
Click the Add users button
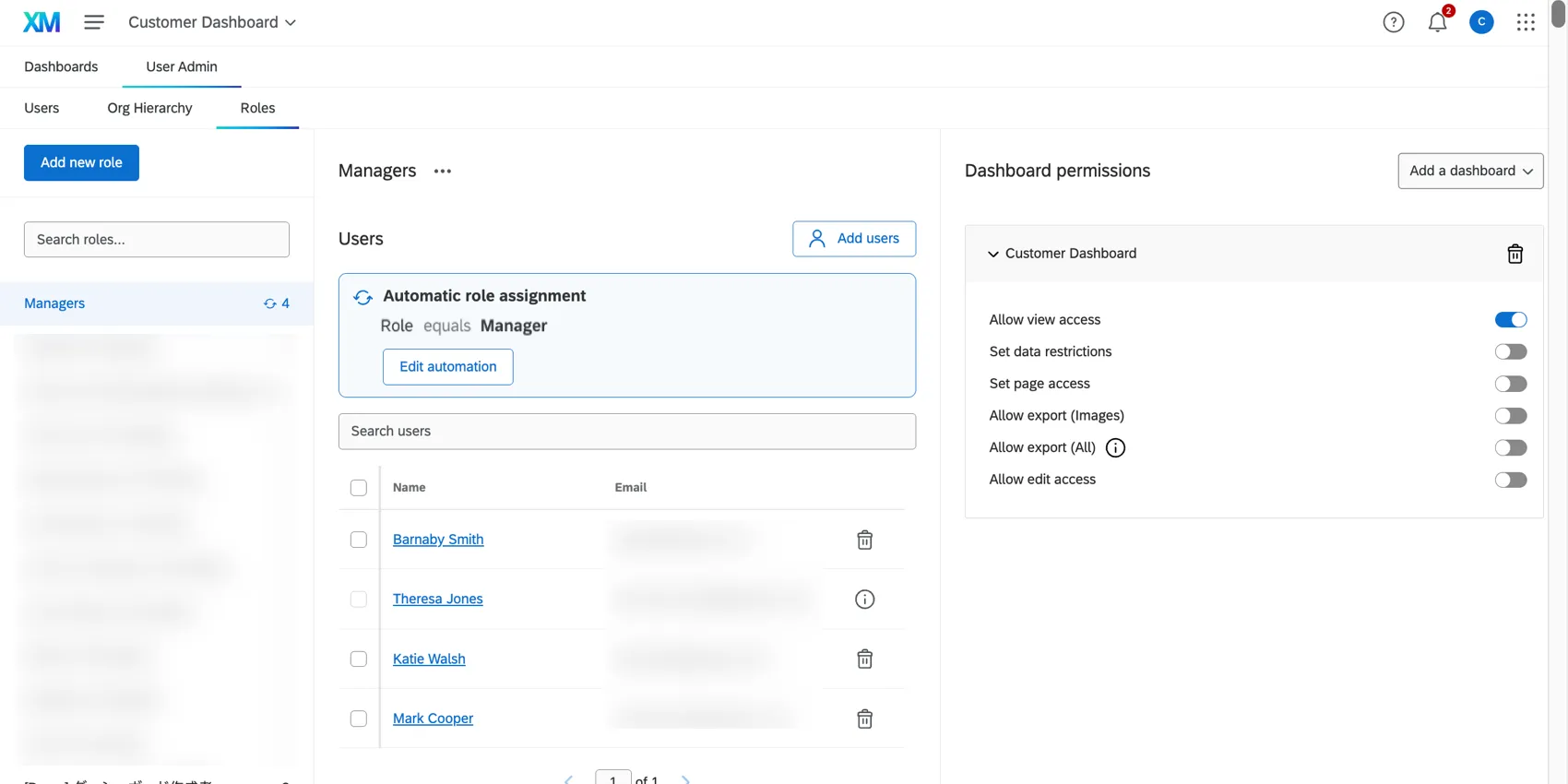coord(854,239)
